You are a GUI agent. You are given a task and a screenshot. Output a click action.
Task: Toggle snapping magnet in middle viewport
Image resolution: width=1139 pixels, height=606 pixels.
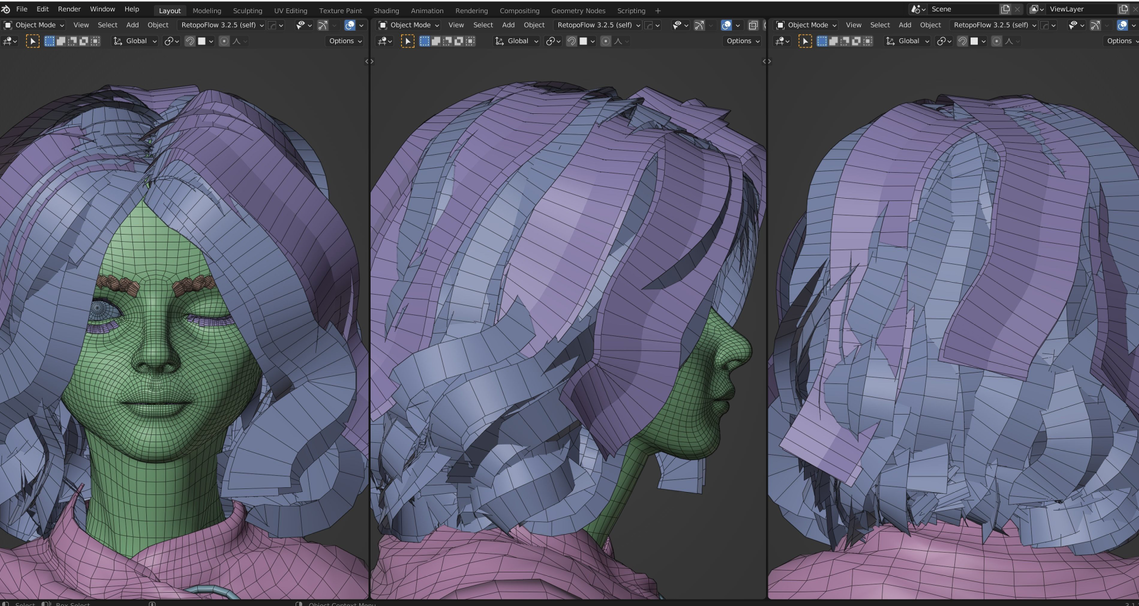click(571, 41)
